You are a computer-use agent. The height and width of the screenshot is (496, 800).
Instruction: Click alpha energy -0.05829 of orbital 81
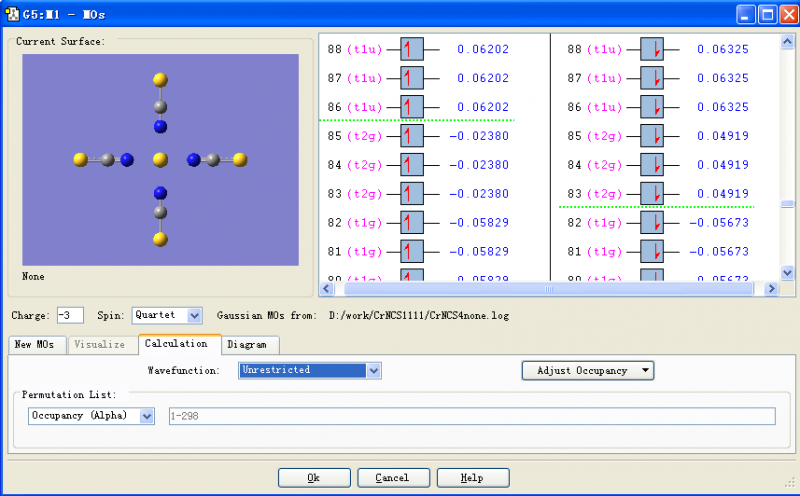click(479, 252)
